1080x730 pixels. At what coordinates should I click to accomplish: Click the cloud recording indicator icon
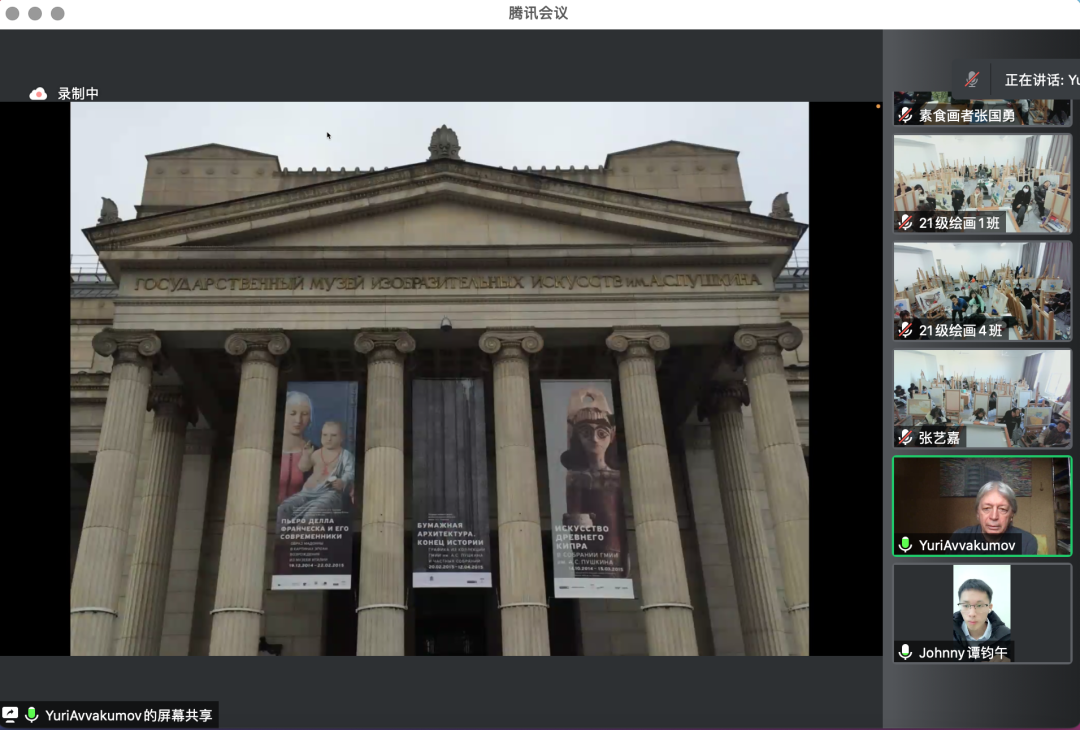pos(38,93)
